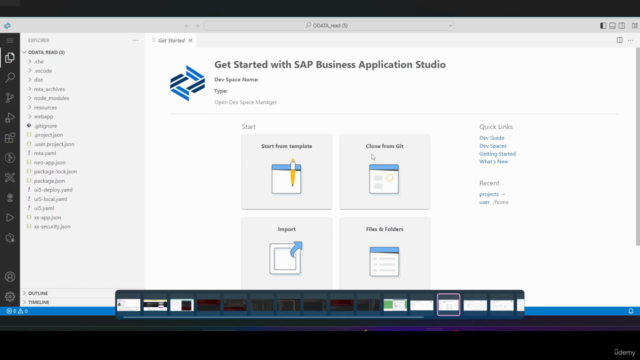Open the ui5.yaml file
Viewport: 640px width, 360px height.
click(x=44, y=208)
